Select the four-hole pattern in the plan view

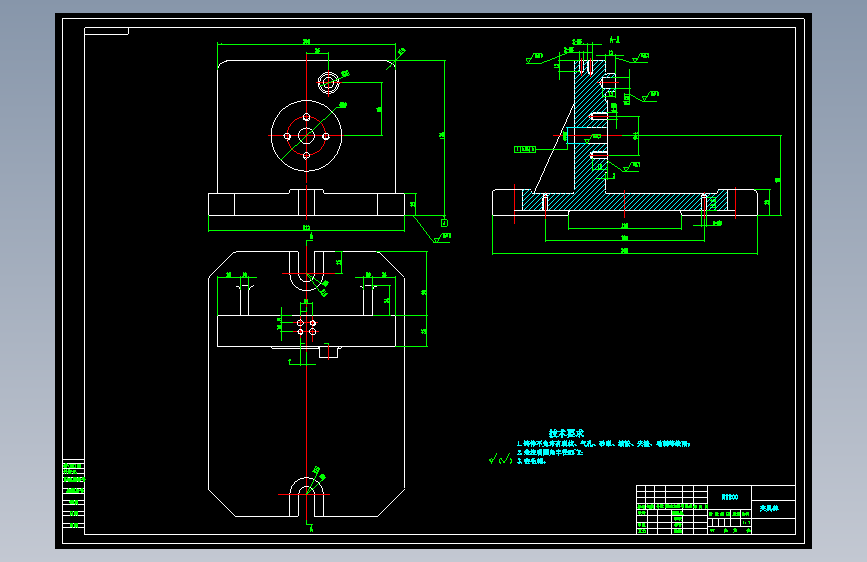pyautogui.click(x=306, y=327)
